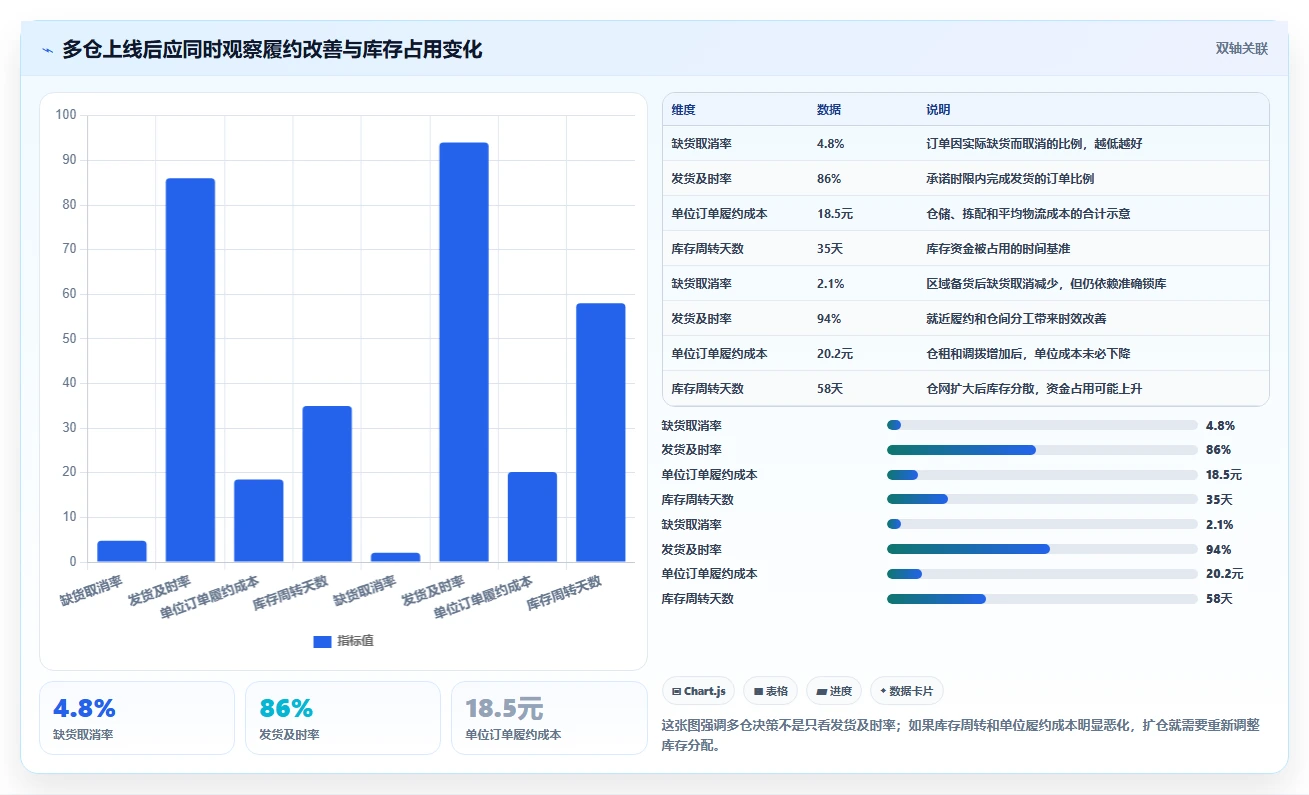
Task: Click the cell 仓租和调拨增加后，单位成本未必下降
Action: pyautogui.click(x=1029, y=354)
